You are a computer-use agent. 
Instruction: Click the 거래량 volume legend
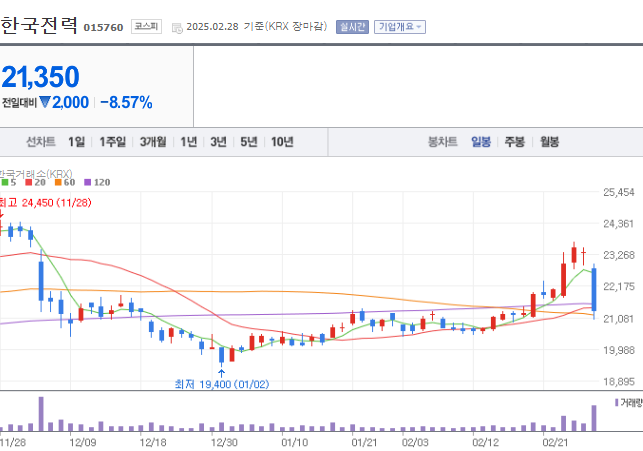click(629, 403)
